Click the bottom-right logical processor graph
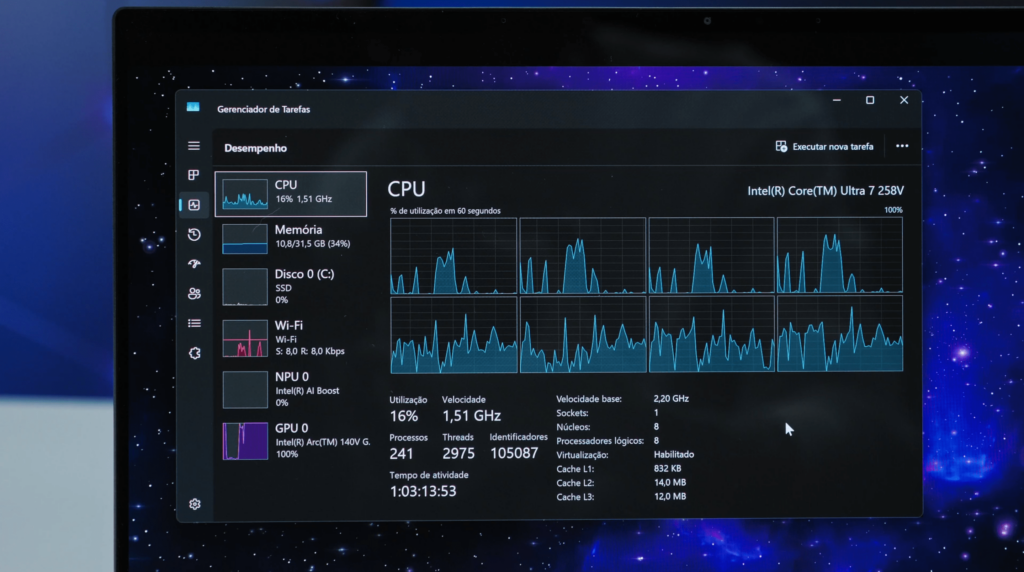The width and height of the screenshot is (1024, 572). tap(840, 334)
